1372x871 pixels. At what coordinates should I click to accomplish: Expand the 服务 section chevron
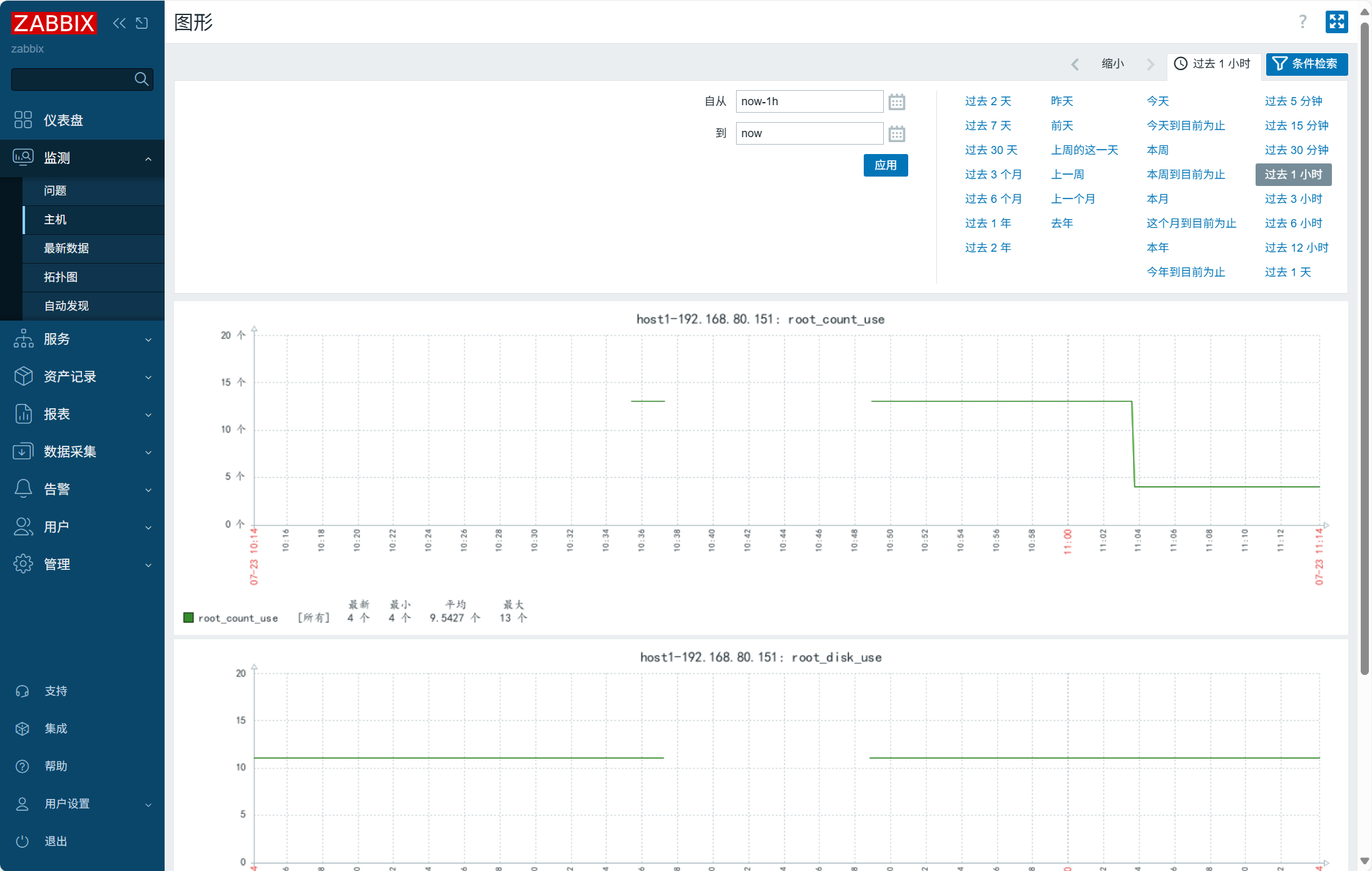pyautogui.click(x=148, y=340)
